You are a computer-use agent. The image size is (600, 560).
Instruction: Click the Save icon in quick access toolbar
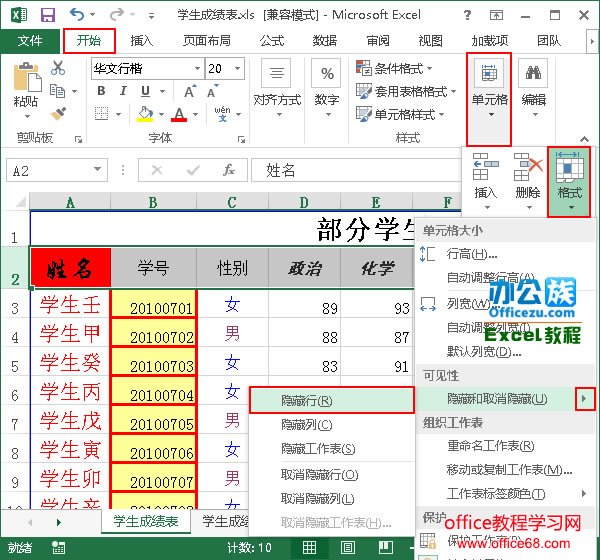47,14
